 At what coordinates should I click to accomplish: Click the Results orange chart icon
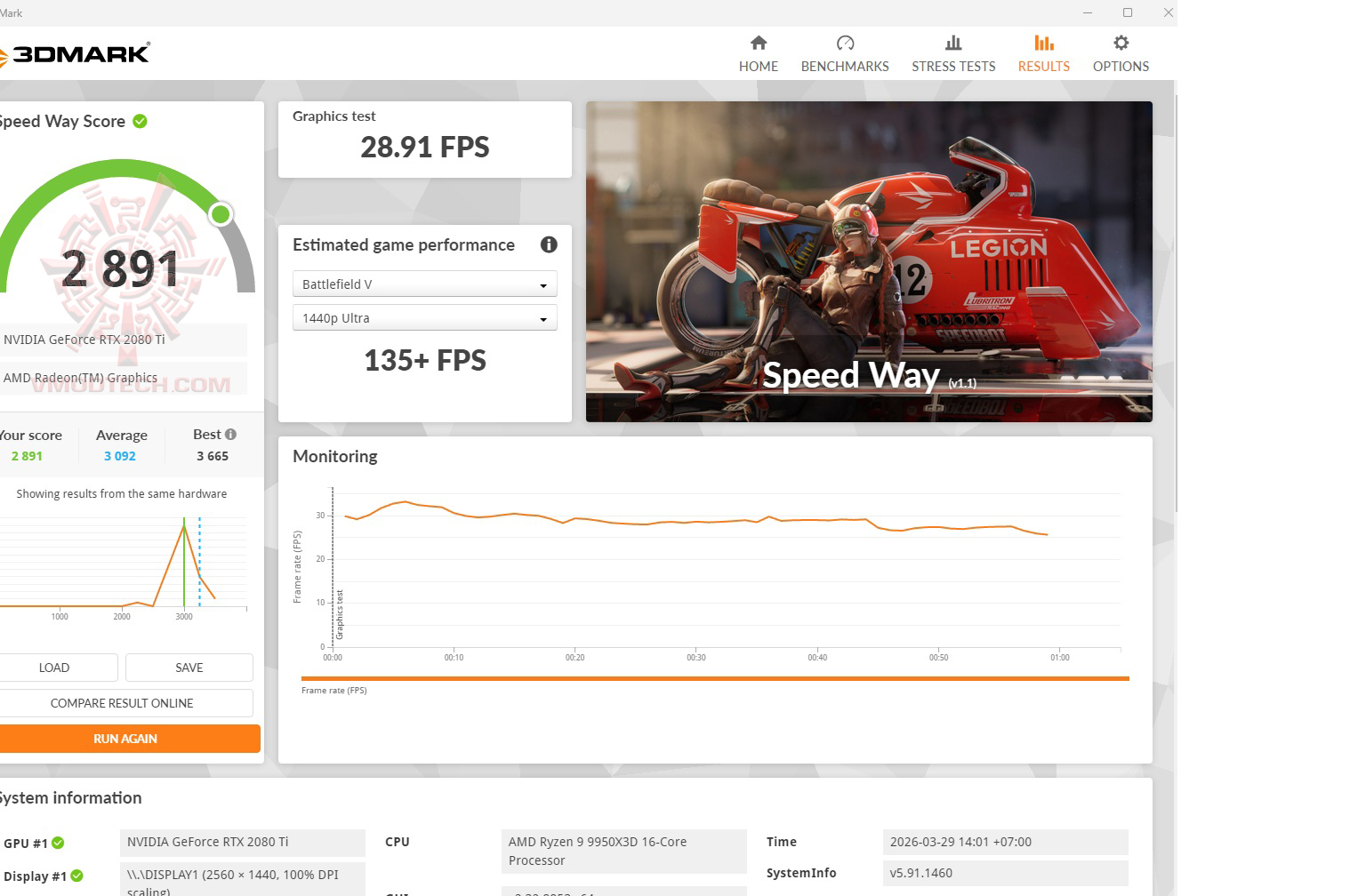[x=1044, y=43]
